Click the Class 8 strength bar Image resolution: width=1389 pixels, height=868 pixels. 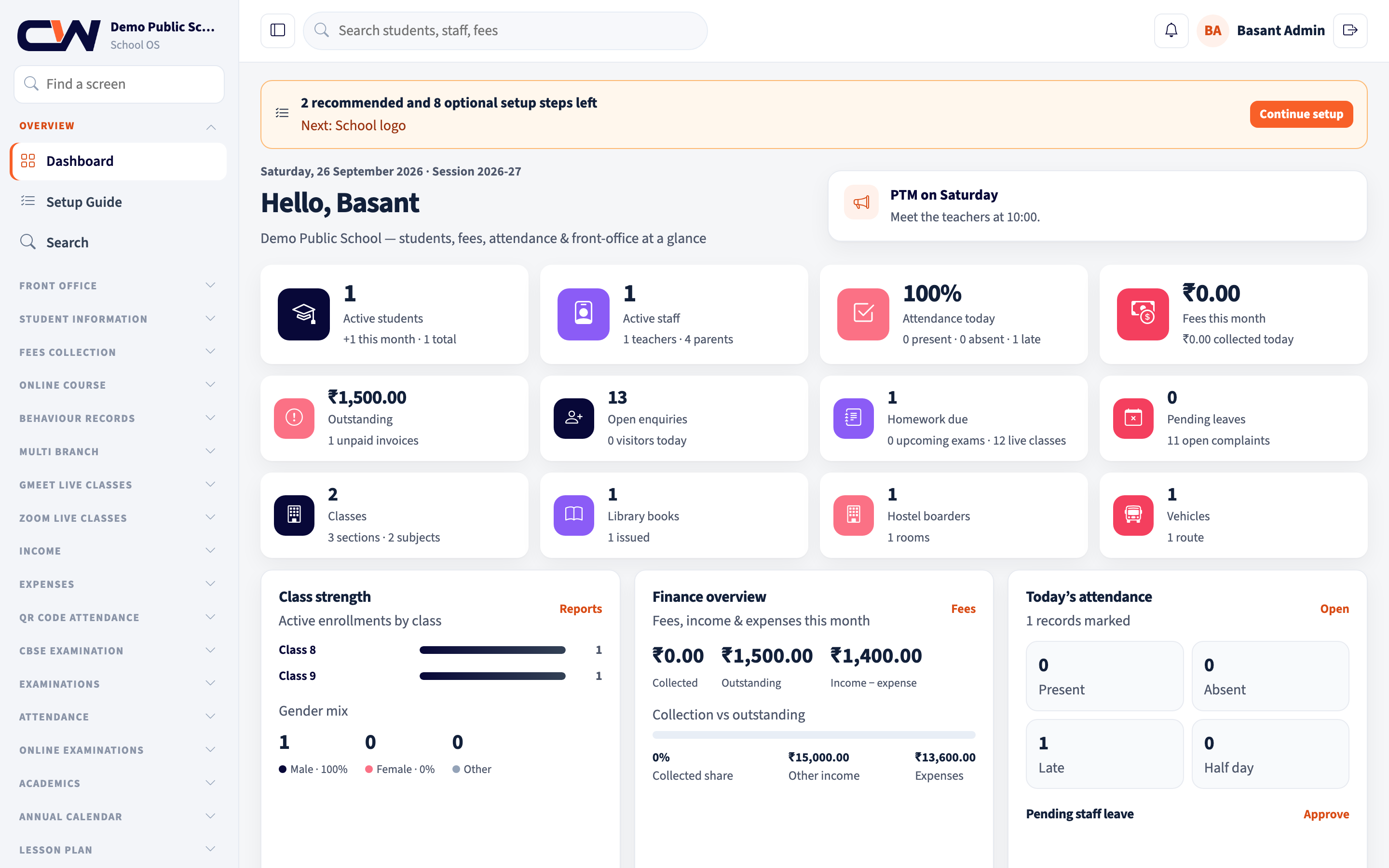(x=492, y=650)
